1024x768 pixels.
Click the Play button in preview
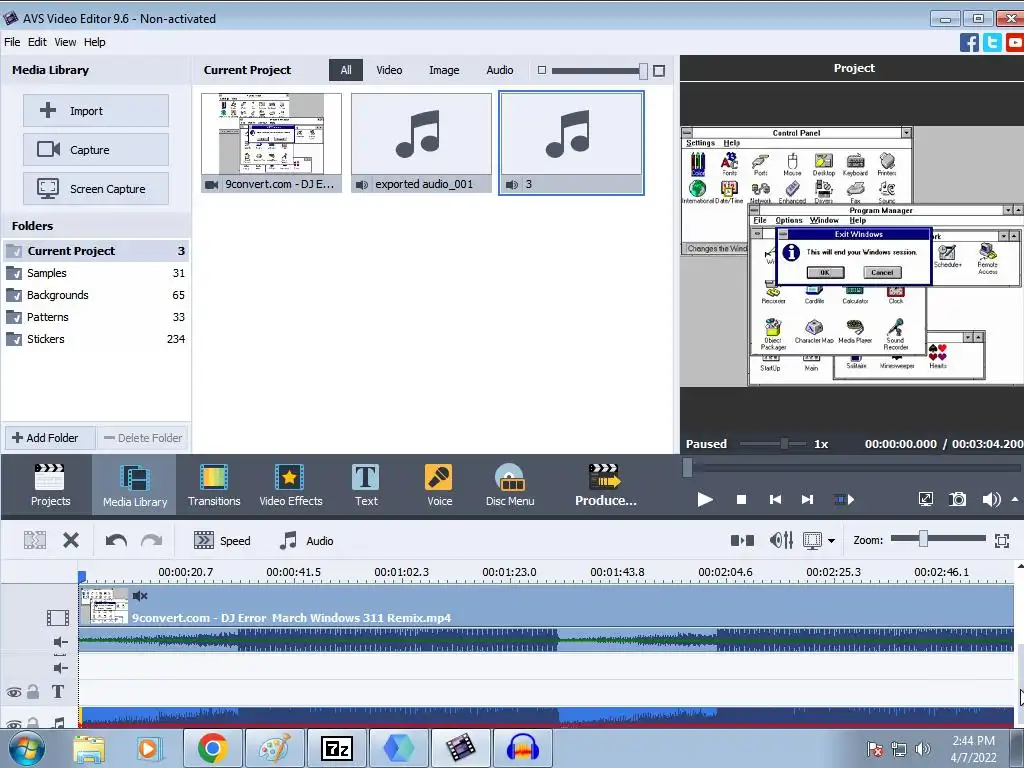pyautogui.click(x=705, y=500)
